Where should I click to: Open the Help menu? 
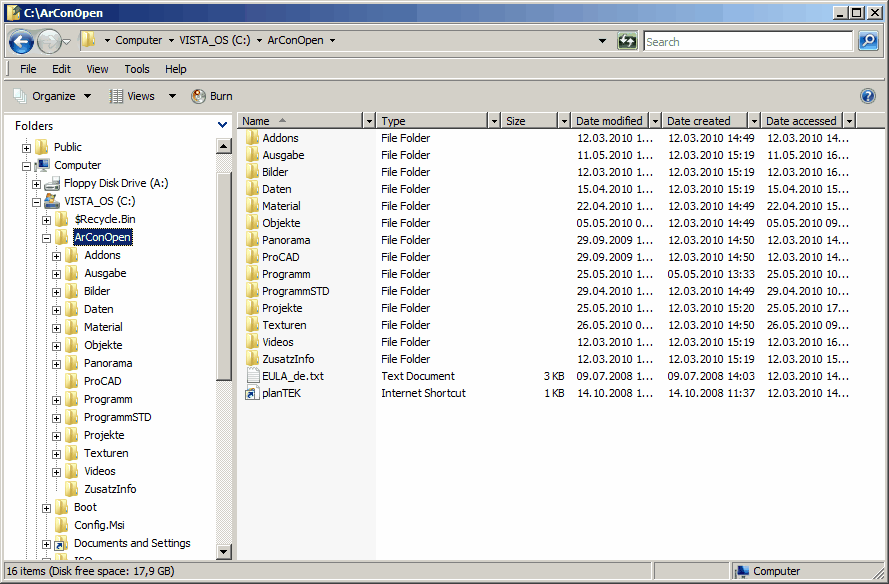pyautogui.click(x=175, y=69)
